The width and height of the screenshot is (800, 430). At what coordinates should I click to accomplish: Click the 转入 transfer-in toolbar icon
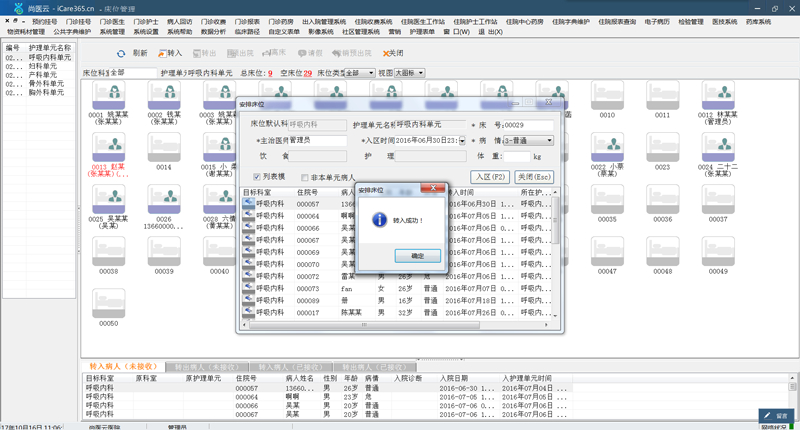(162, 53)
